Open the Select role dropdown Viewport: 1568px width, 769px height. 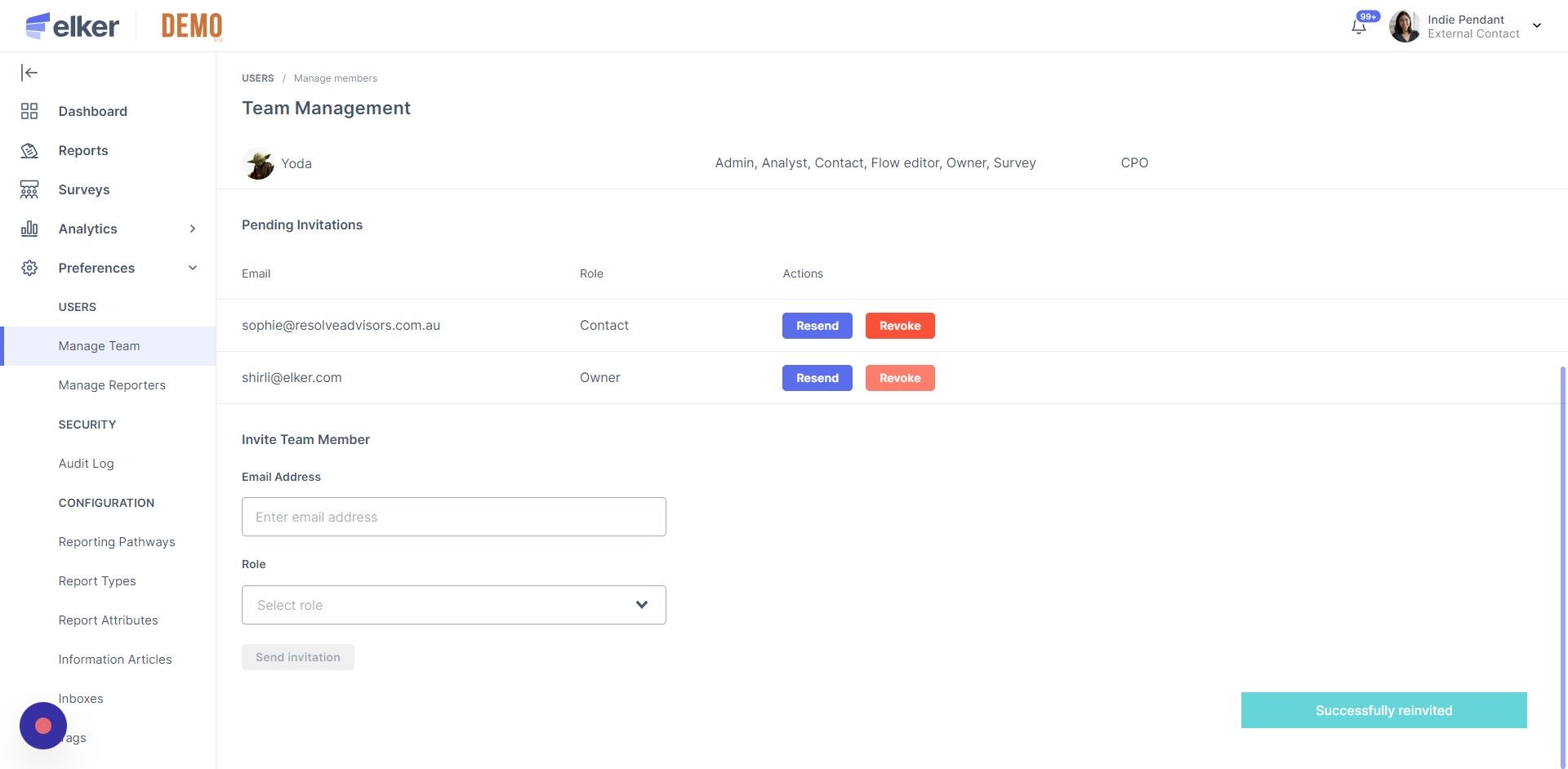pos(453,605)
